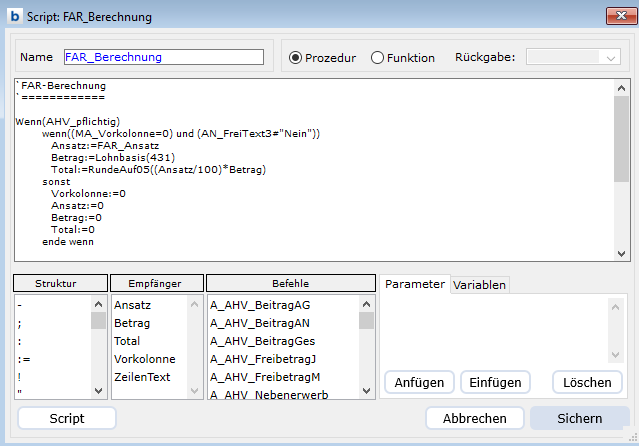Viewport: 639px width, 446px height.
Task: Select the := operator in Struktur list
Action: pyautogui.click(x=23, y=359)
